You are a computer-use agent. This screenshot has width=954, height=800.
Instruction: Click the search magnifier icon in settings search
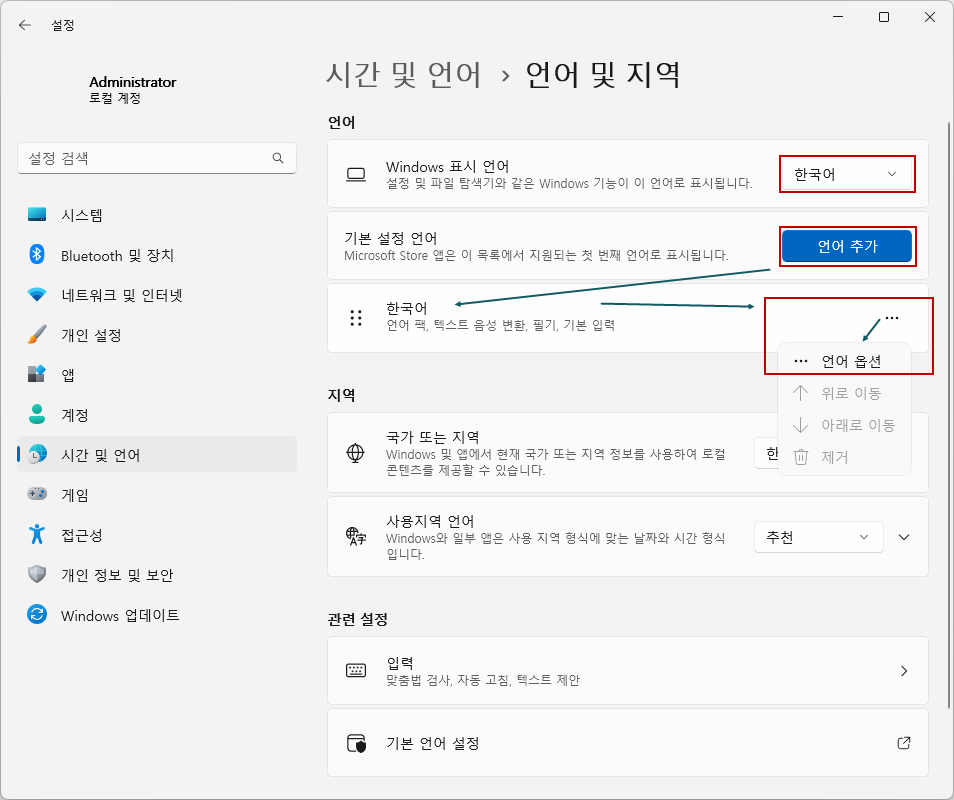[278, 158]
